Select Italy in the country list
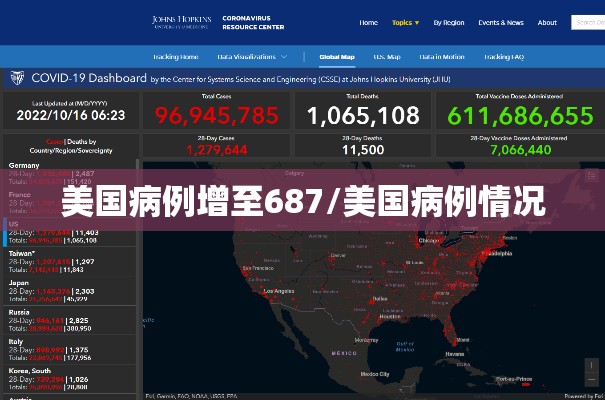 pyautogui.click(x=69, y=349)
